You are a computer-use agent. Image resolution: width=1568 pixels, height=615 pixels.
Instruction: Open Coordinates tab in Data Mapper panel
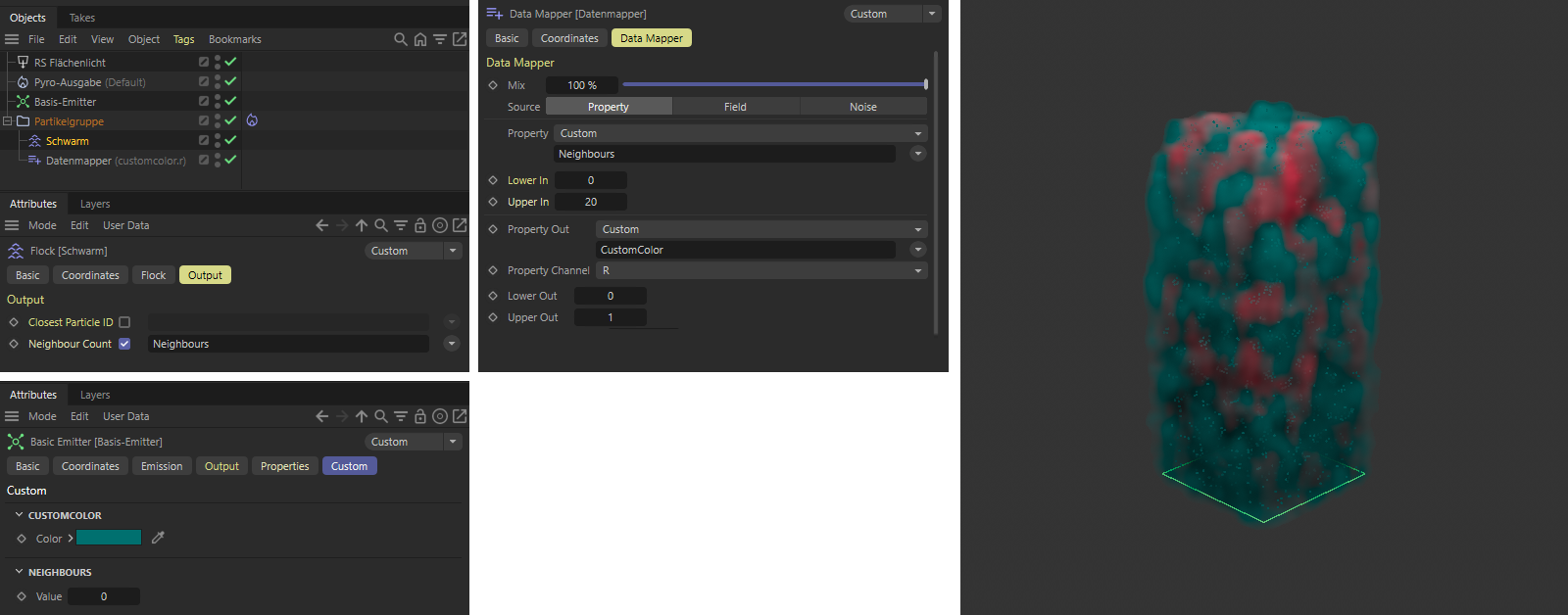pyautogui.click(x=569, y=38)
